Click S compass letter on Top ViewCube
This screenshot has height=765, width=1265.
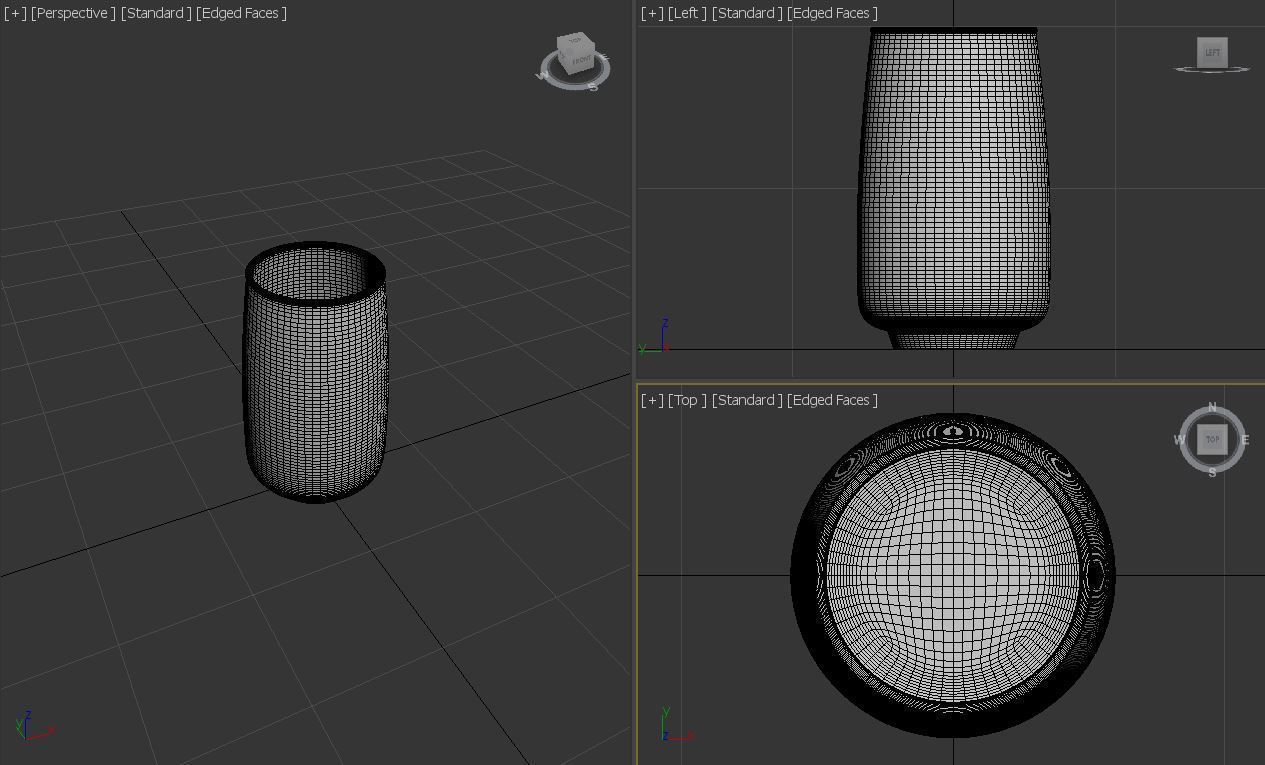pyautogui.click(x=1212, y=472)
